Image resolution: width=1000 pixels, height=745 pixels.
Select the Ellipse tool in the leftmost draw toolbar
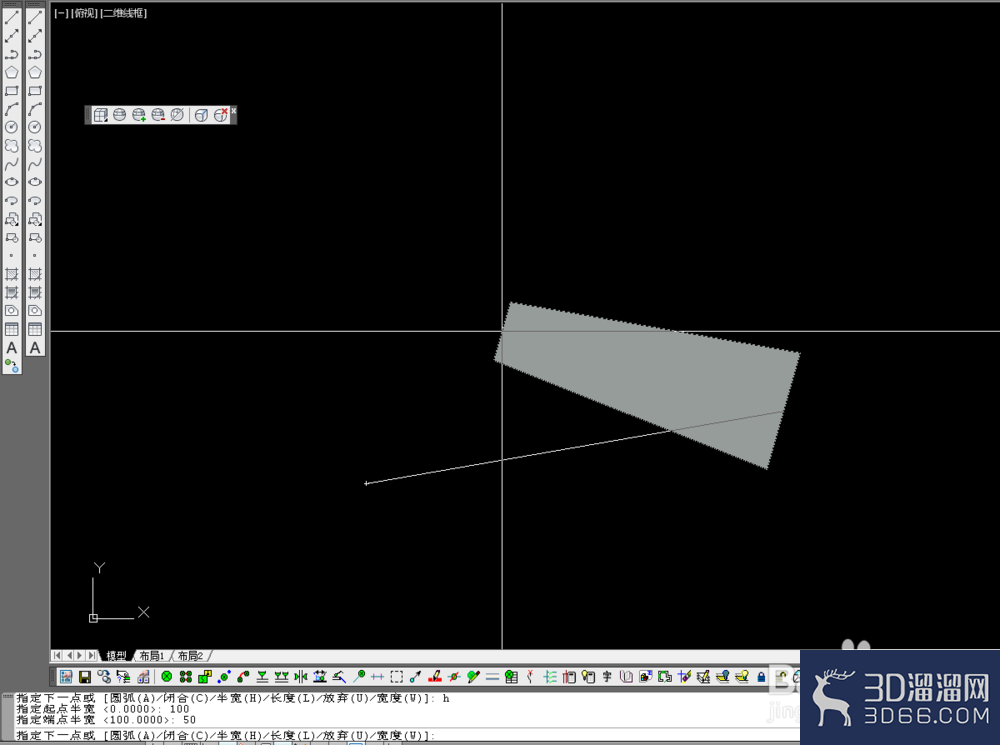click(x=11, y=182)
